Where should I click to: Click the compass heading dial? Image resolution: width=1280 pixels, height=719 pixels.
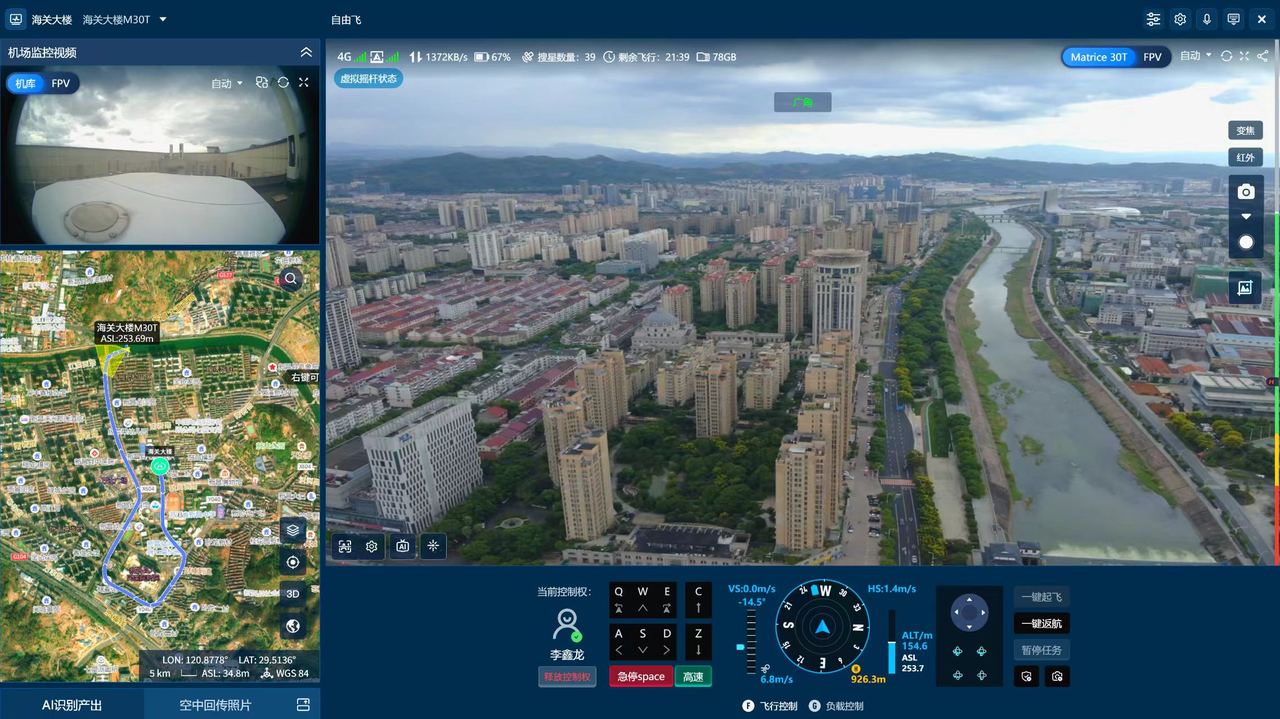click(x=822, y=626)
